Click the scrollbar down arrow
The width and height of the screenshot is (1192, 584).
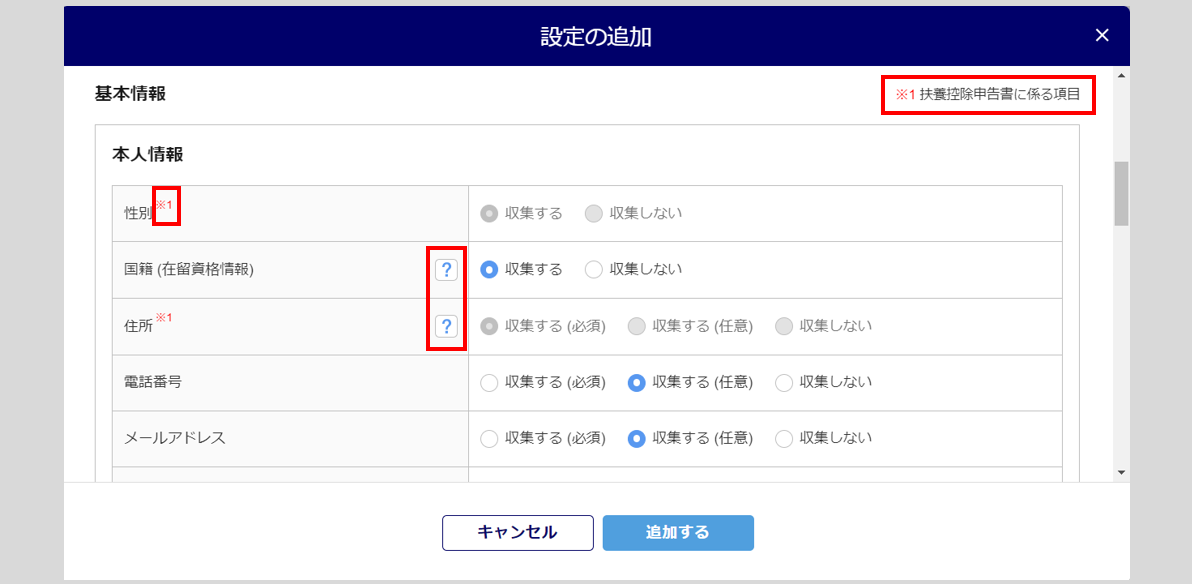pyautogui.click(x=1121, y=472)
